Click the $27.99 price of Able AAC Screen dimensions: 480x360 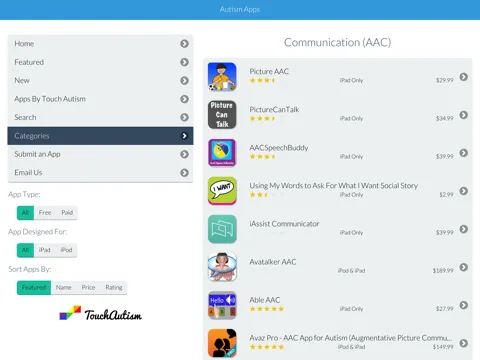click(x=445, y=309)
